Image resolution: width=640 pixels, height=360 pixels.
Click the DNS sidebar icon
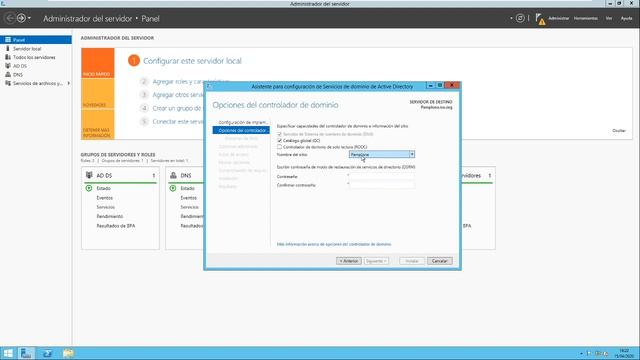(x=8, y=75)
